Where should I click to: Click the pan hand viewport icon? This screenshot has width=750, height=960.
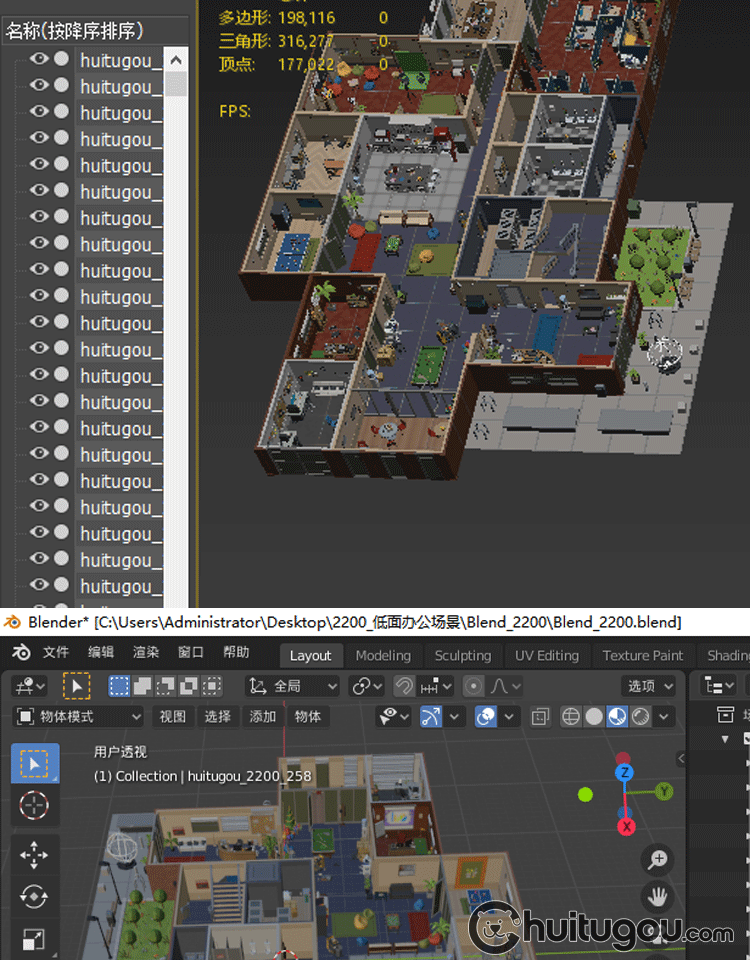[658, 897]
